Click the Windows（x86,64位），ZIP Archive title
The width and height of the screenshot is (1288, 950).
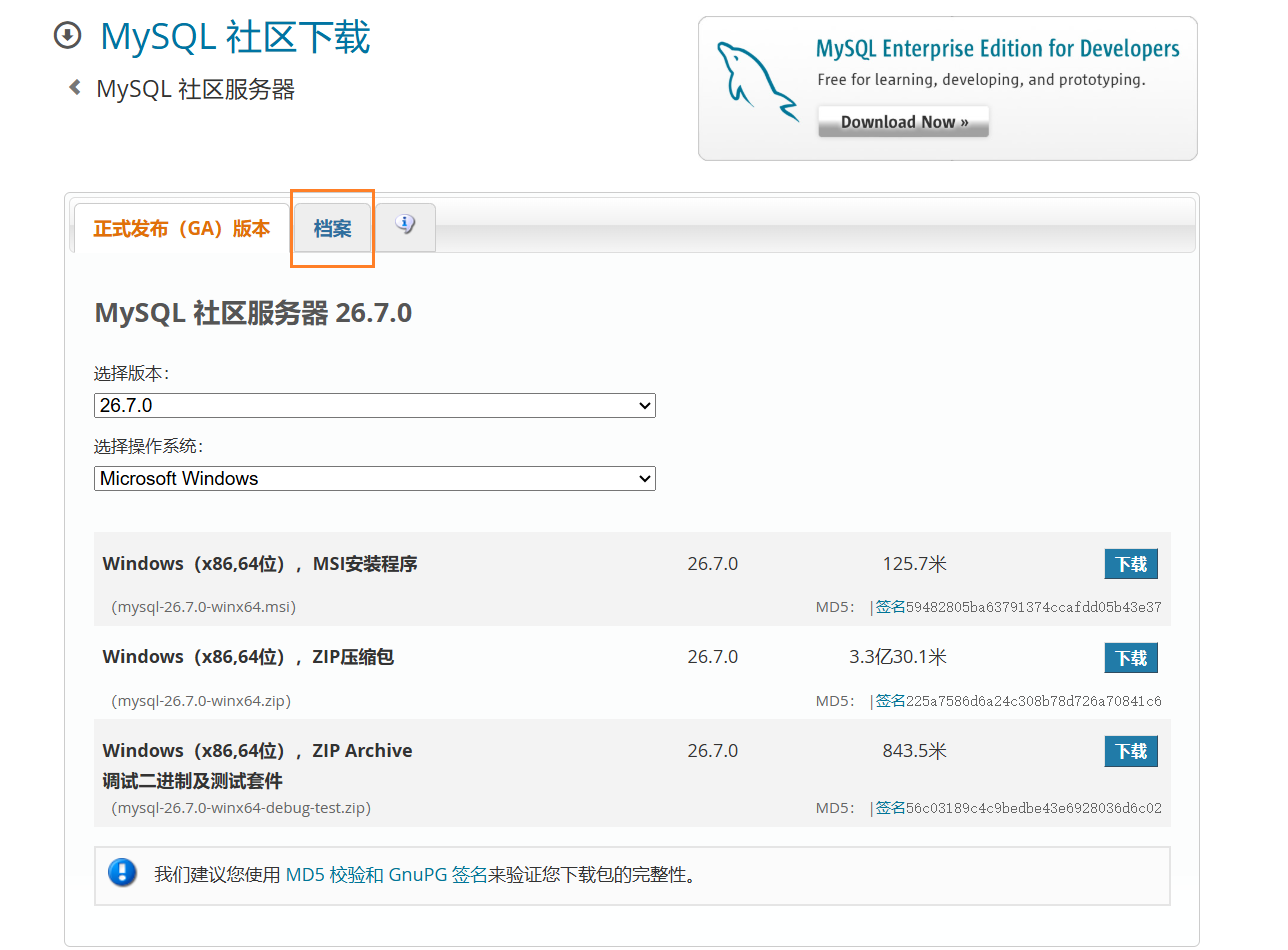coord(257,750)
